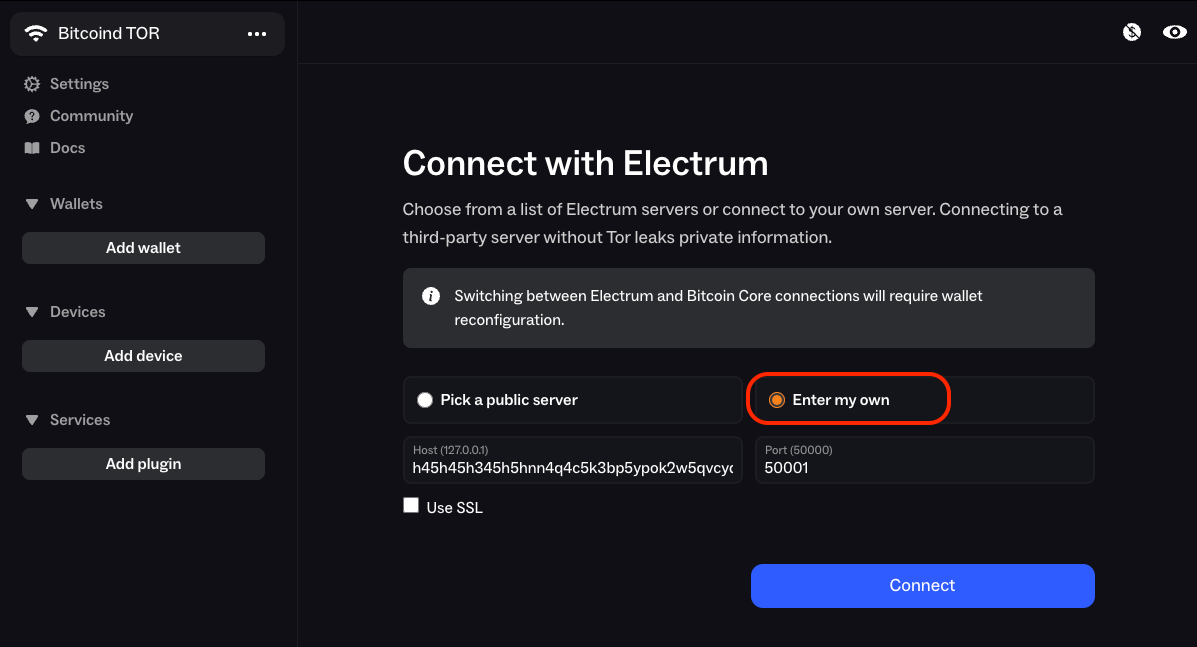The image size is (1197, 647).
Task: Toggle the eye icon to hide balances
Action: coord(1174,31)
